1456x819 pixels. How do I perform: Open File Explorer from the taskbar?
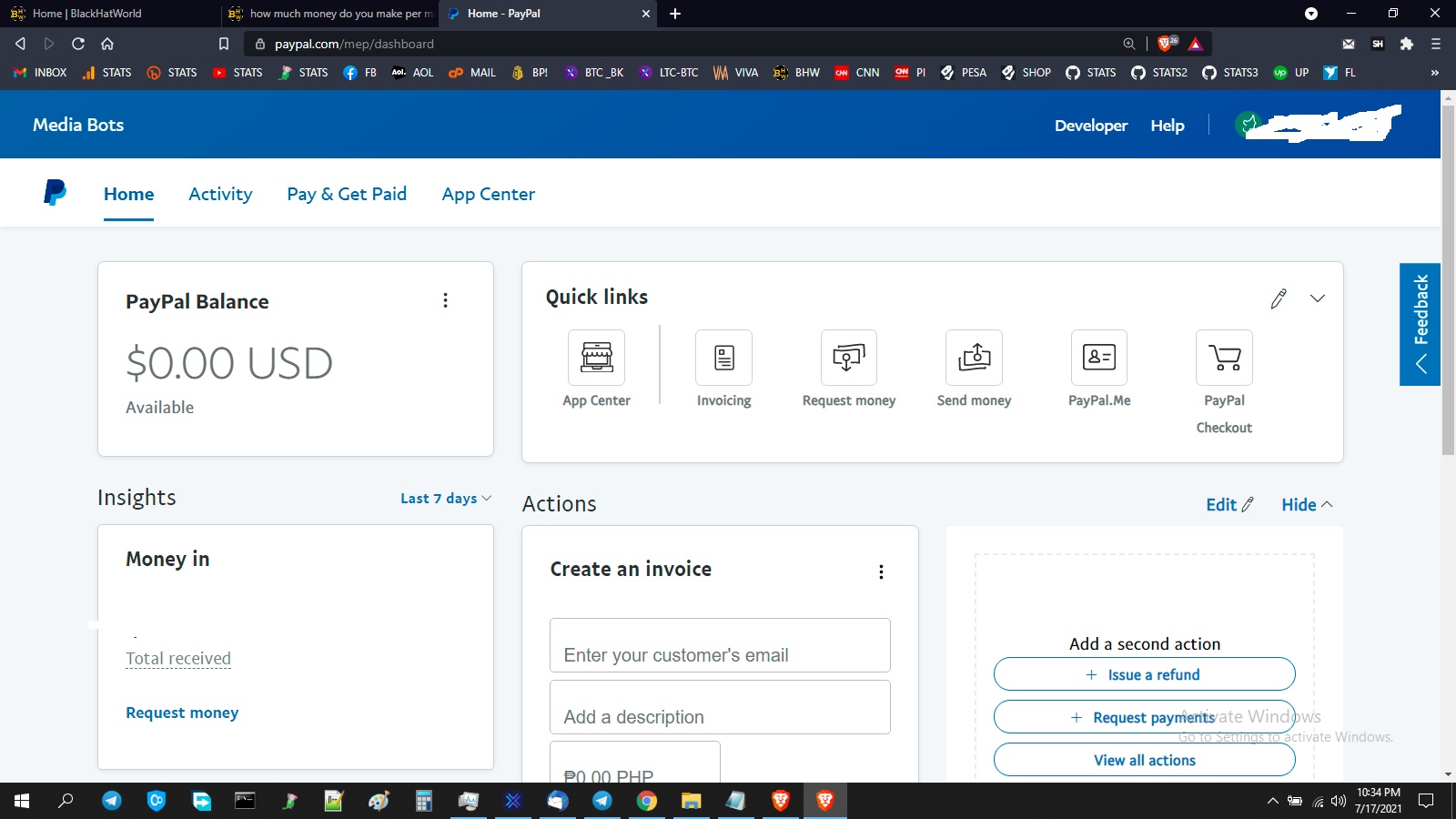click(x=692, y=801)
